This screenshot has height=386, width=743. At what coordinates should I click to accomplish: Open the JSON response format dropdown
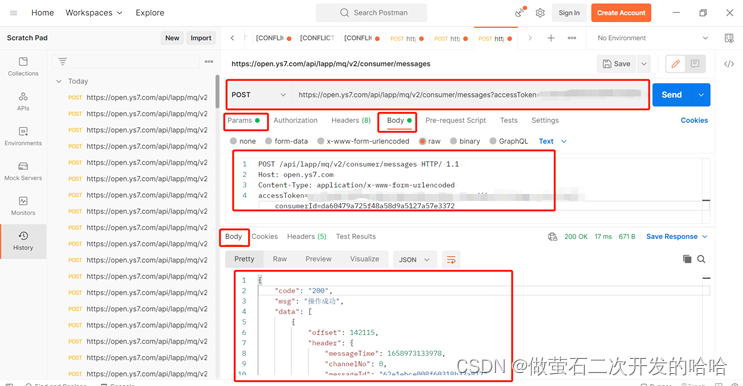(x=414, y=260)
